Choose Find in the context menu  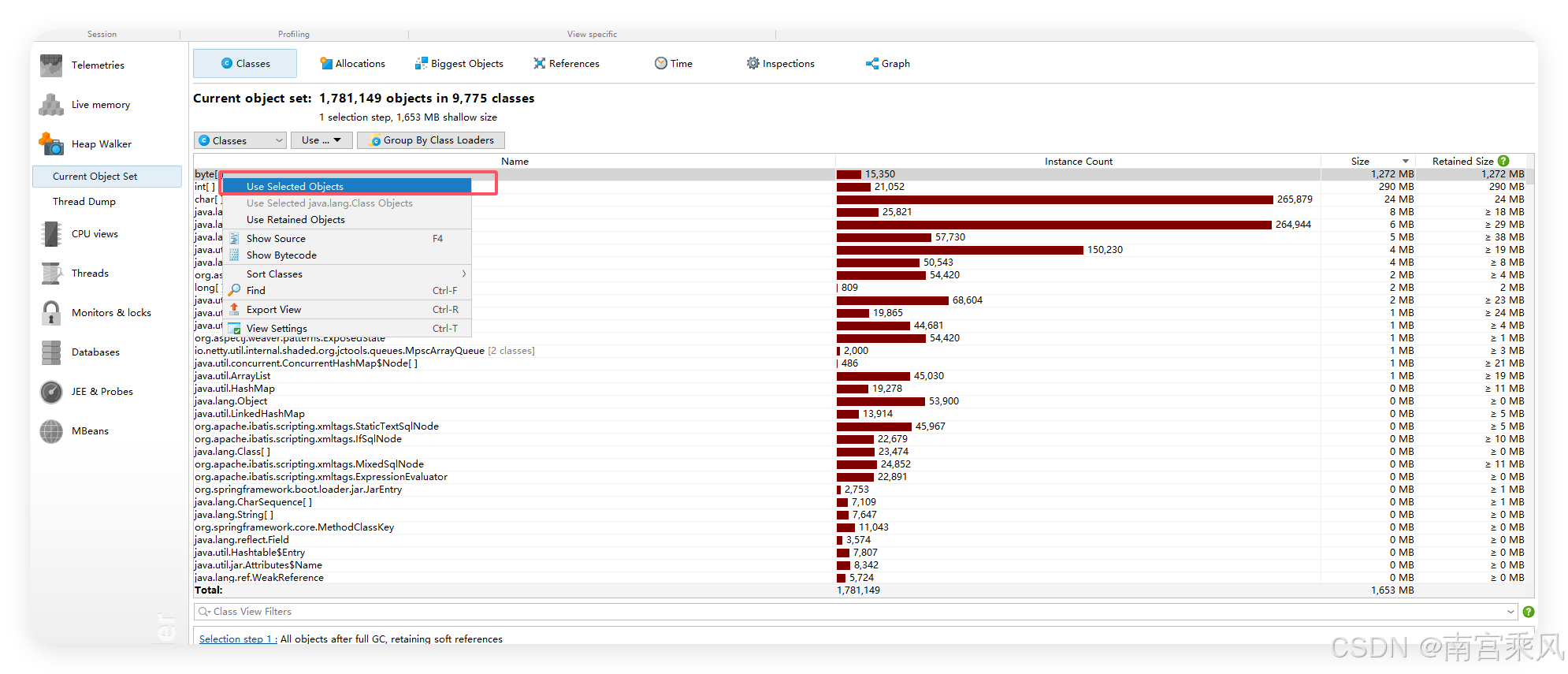[x=347, y=290]
